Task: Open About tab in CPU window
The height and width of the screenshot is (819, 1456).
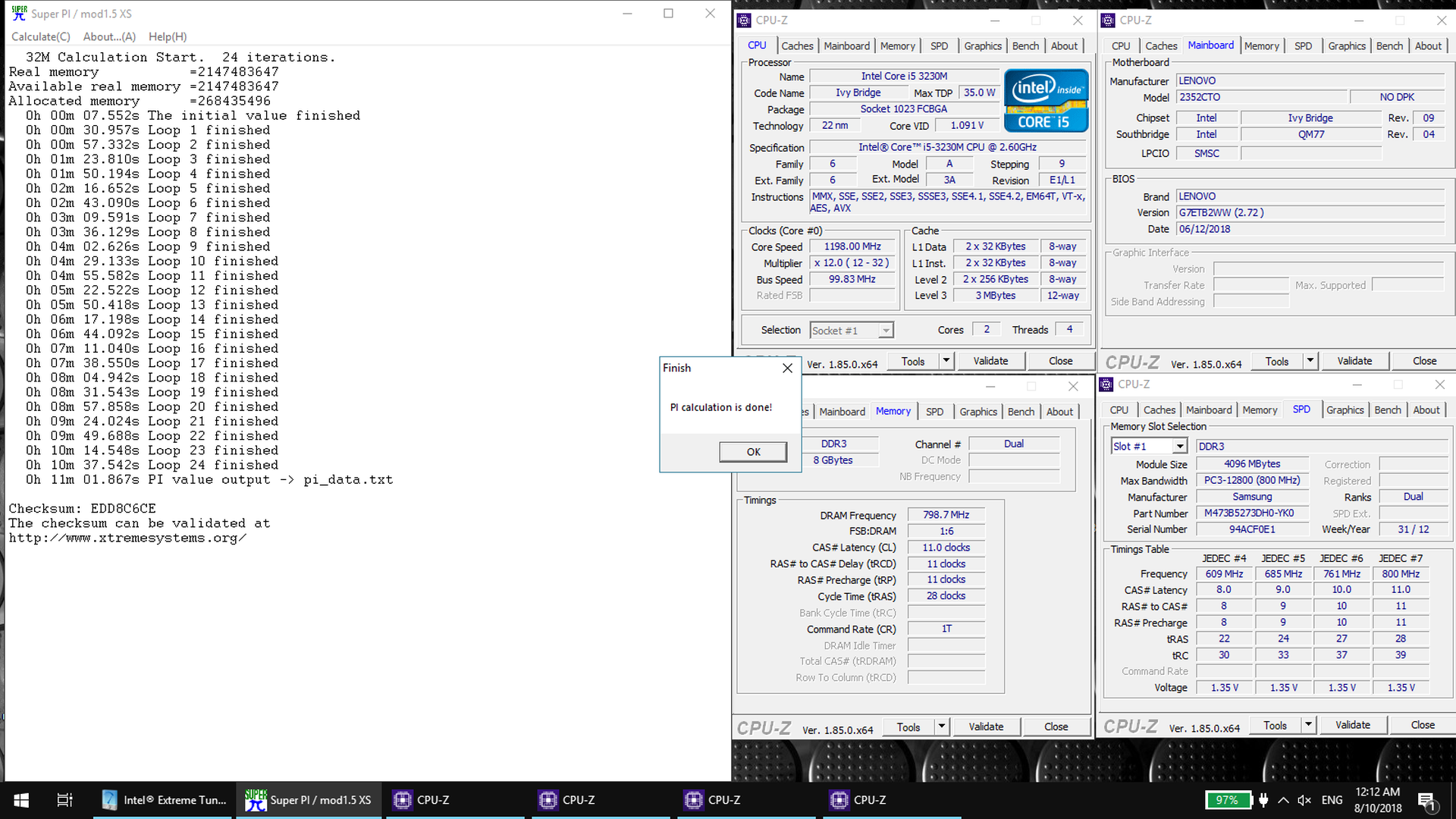Action: click(x=1064, y=46)
